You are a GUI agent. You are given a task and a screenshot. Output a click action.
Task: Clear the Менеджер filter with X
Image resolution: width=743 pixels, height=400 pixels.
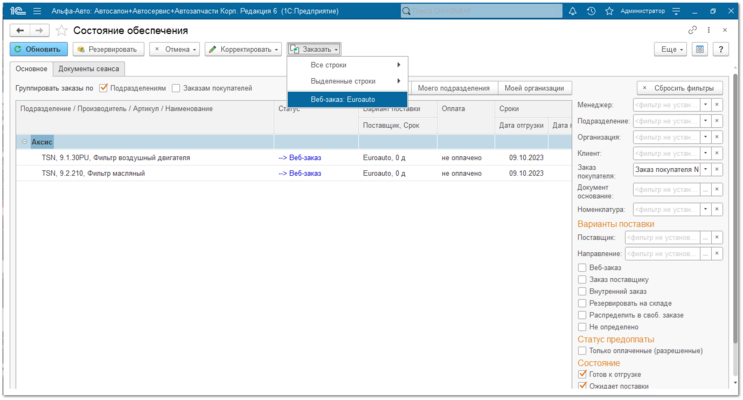[717, 105]
